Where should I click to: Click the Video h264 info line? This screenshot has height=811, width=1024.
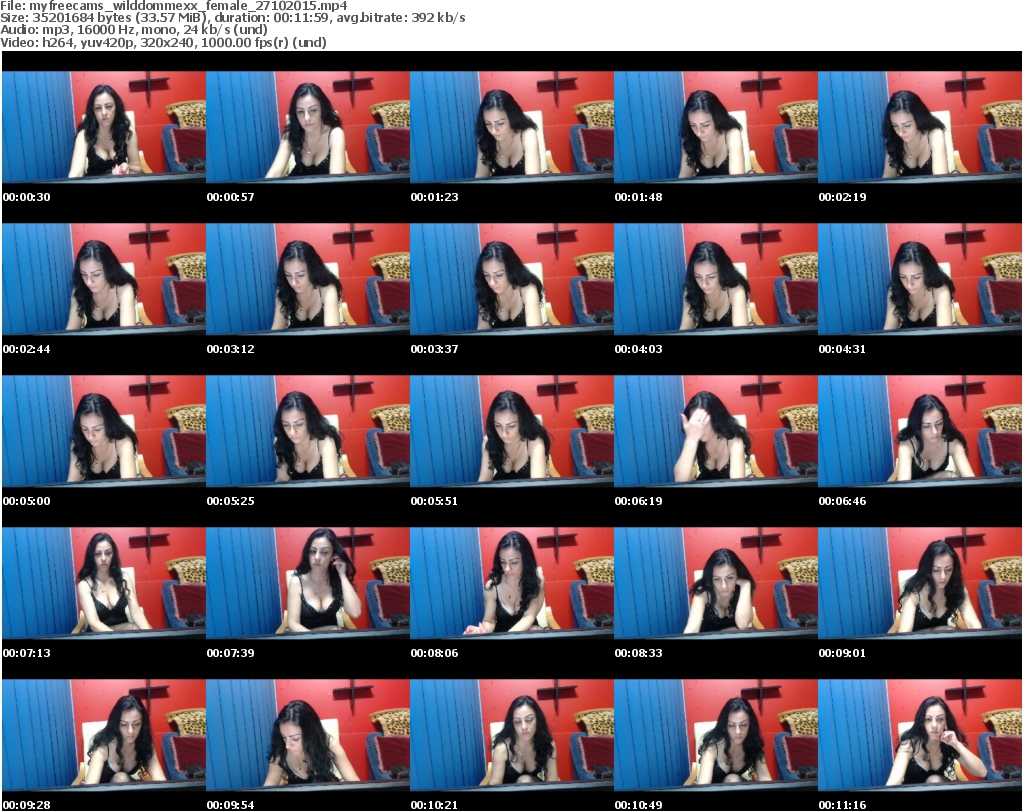(163, 42)
